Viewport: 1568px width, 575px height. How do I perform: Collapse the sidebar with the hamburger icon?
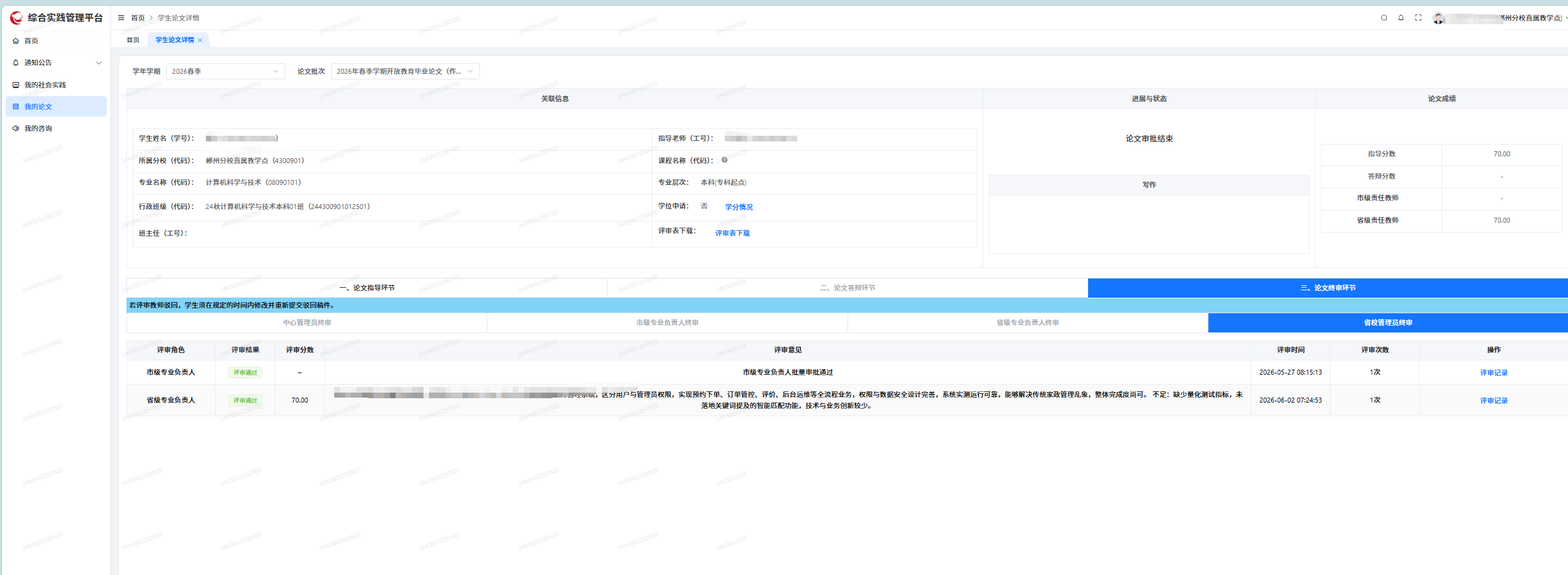(x=122, y=18)
